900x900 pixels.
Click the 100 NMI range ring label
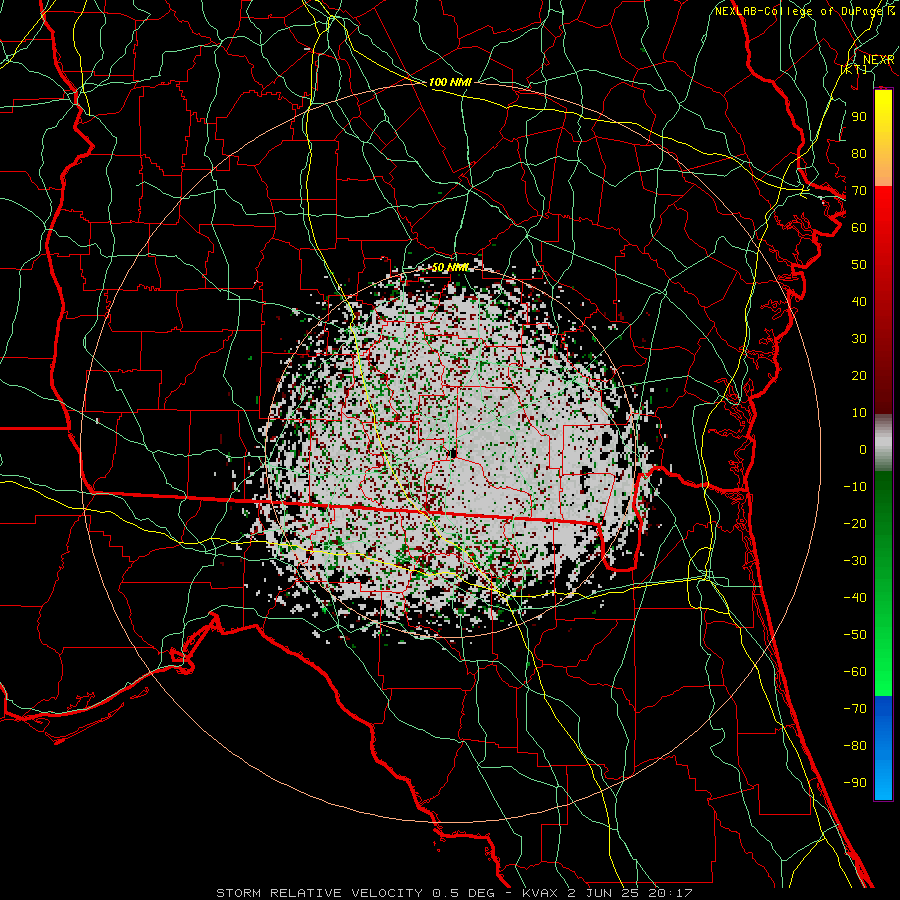[x=450, y=82]
